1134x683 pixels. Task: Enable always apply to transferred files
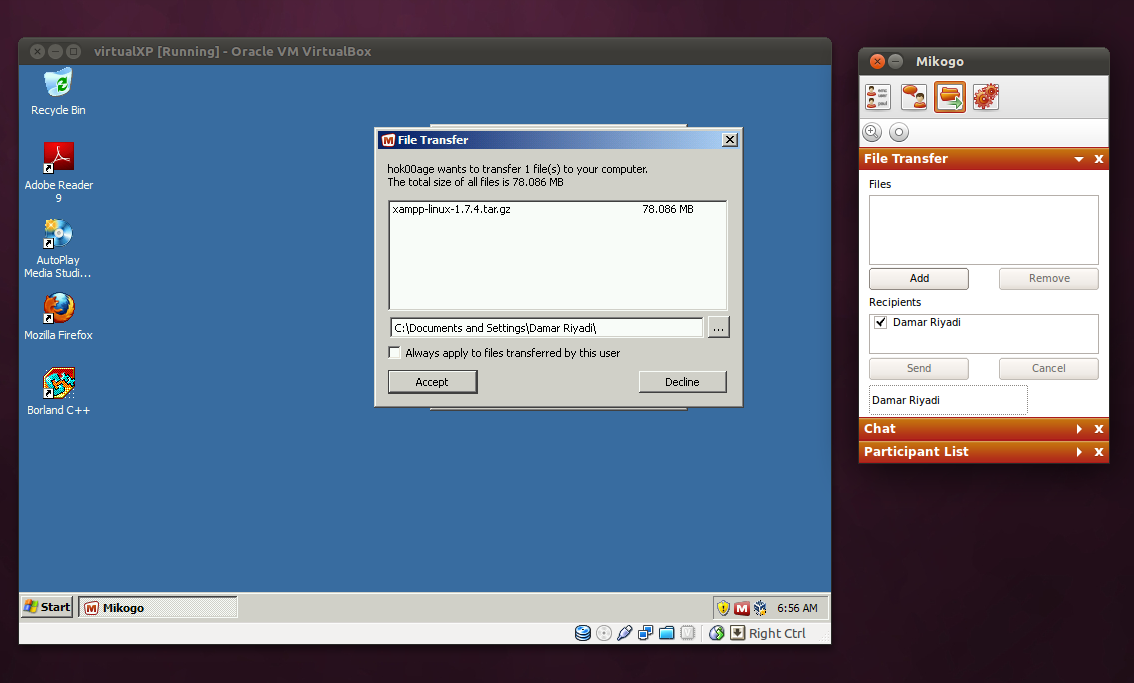(394, 352)
